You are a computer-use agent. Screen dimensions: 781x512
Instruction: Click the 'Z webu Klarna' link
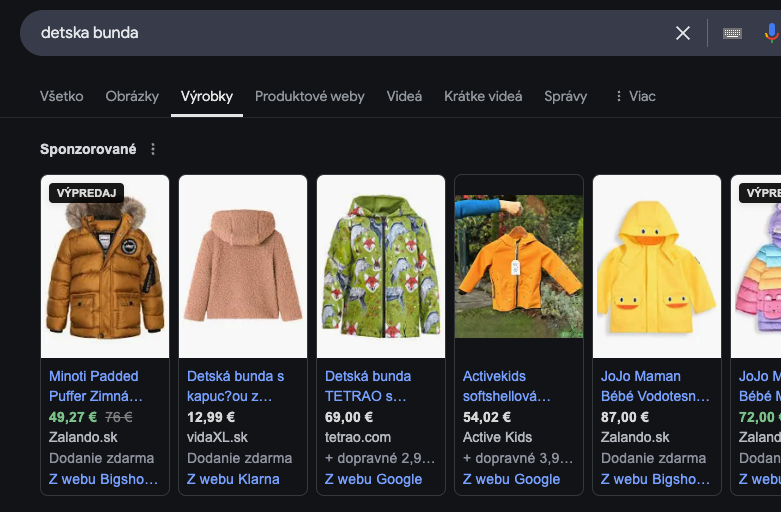(233, 479)
